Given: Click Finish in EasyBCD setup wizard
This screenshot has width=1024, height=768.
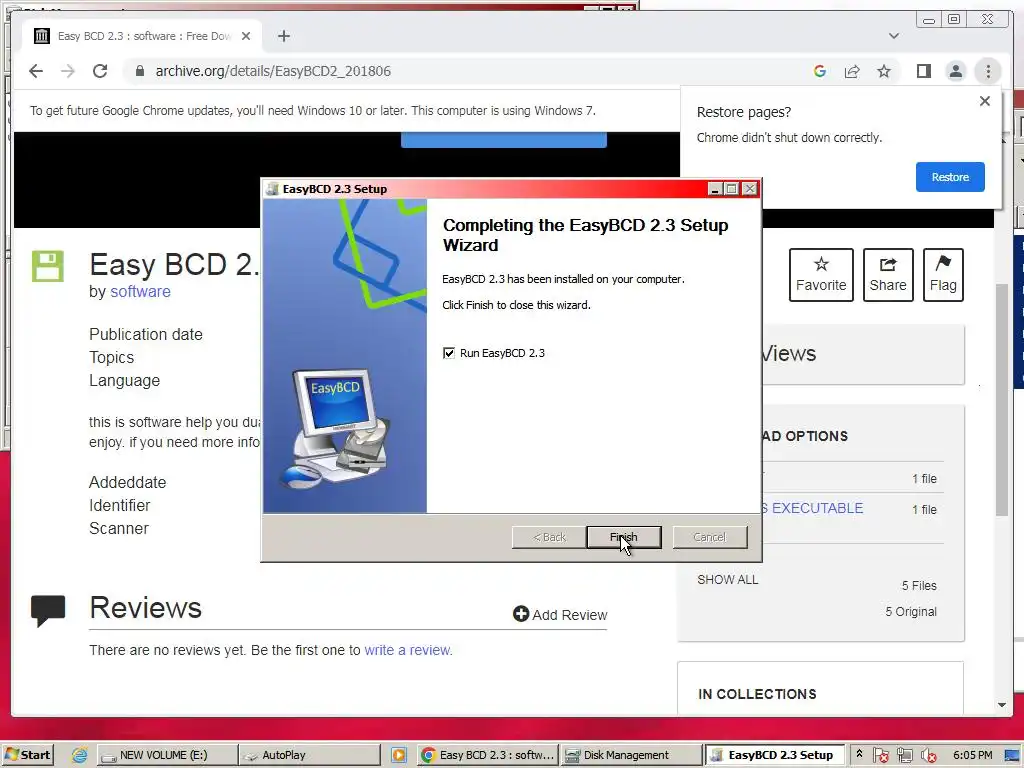Looking at the screenshot, I should point(624,537).
